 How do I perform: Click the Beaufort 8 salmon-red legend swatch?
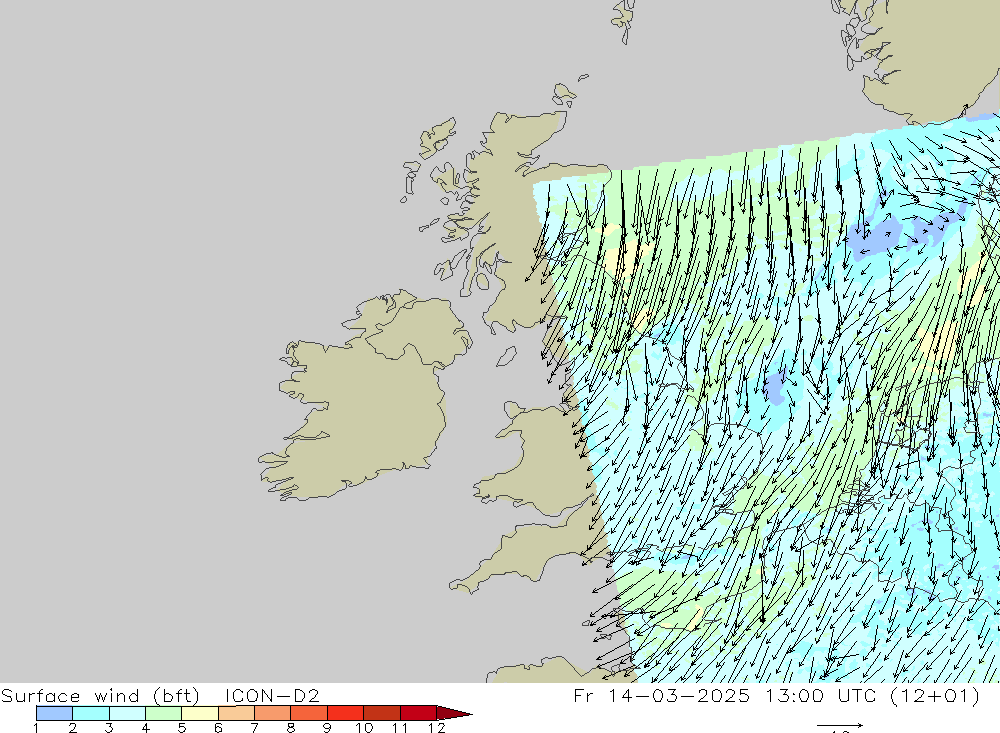(x=309, y=713)
